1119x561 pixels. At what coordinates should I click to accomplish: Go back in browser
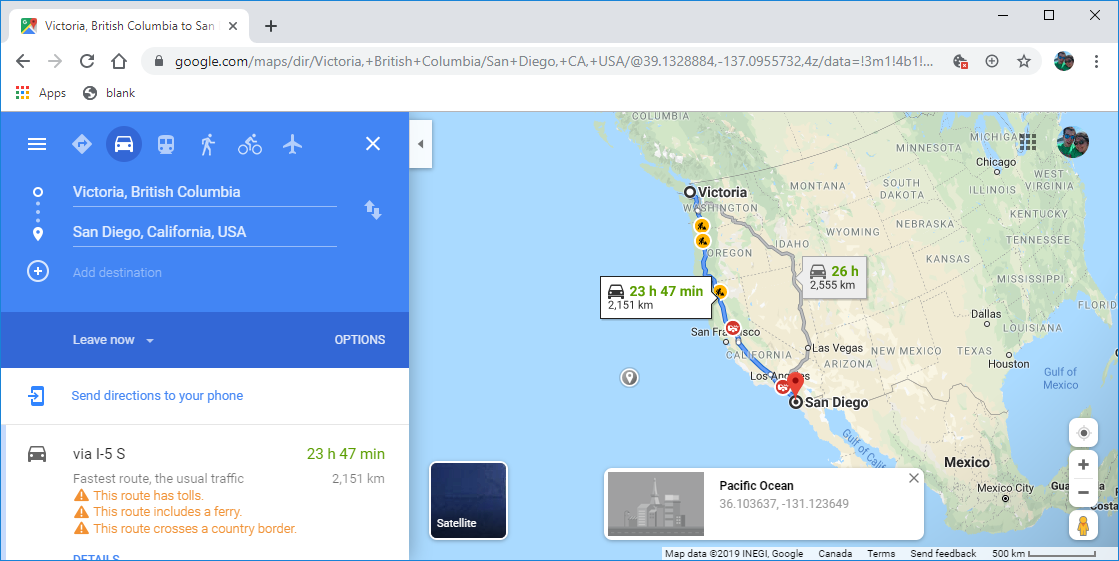(23, 61)
